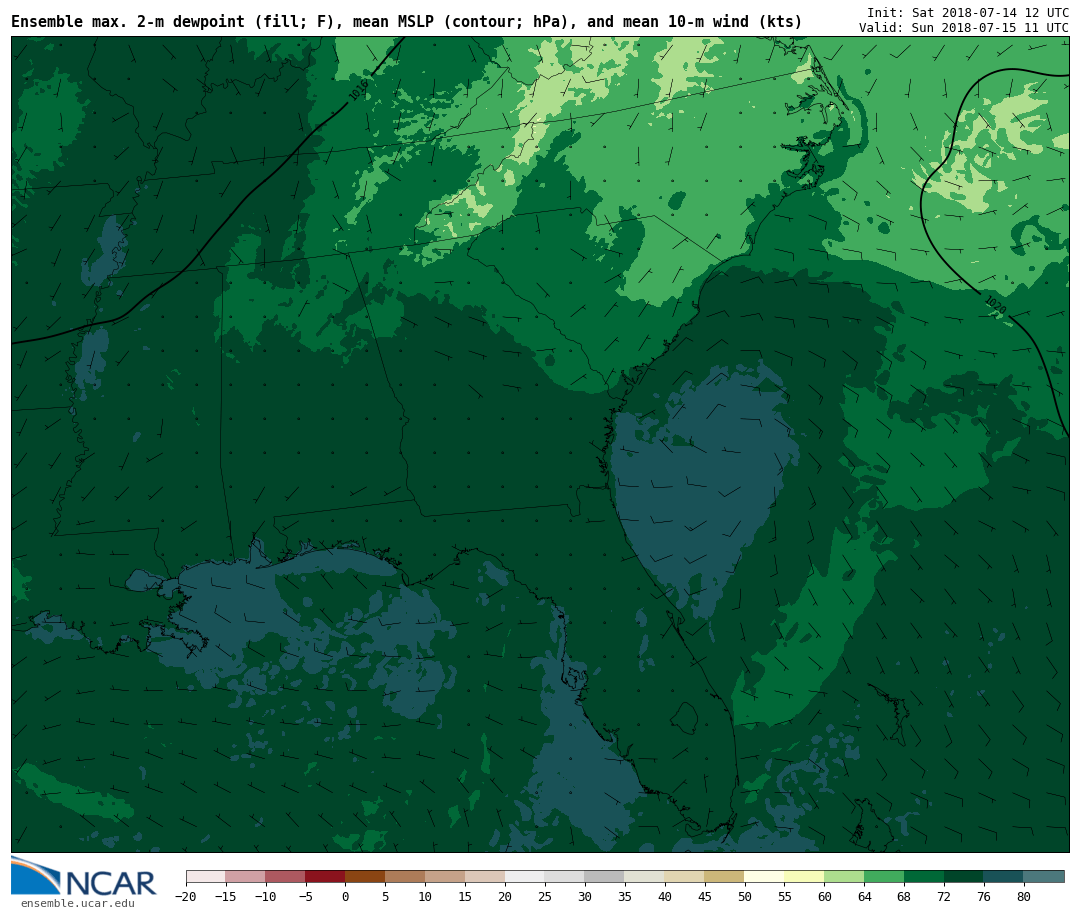Pick the dark green swatch between 72 and 76
Viewport: 1080px width, 915px height.
(964, 877)
